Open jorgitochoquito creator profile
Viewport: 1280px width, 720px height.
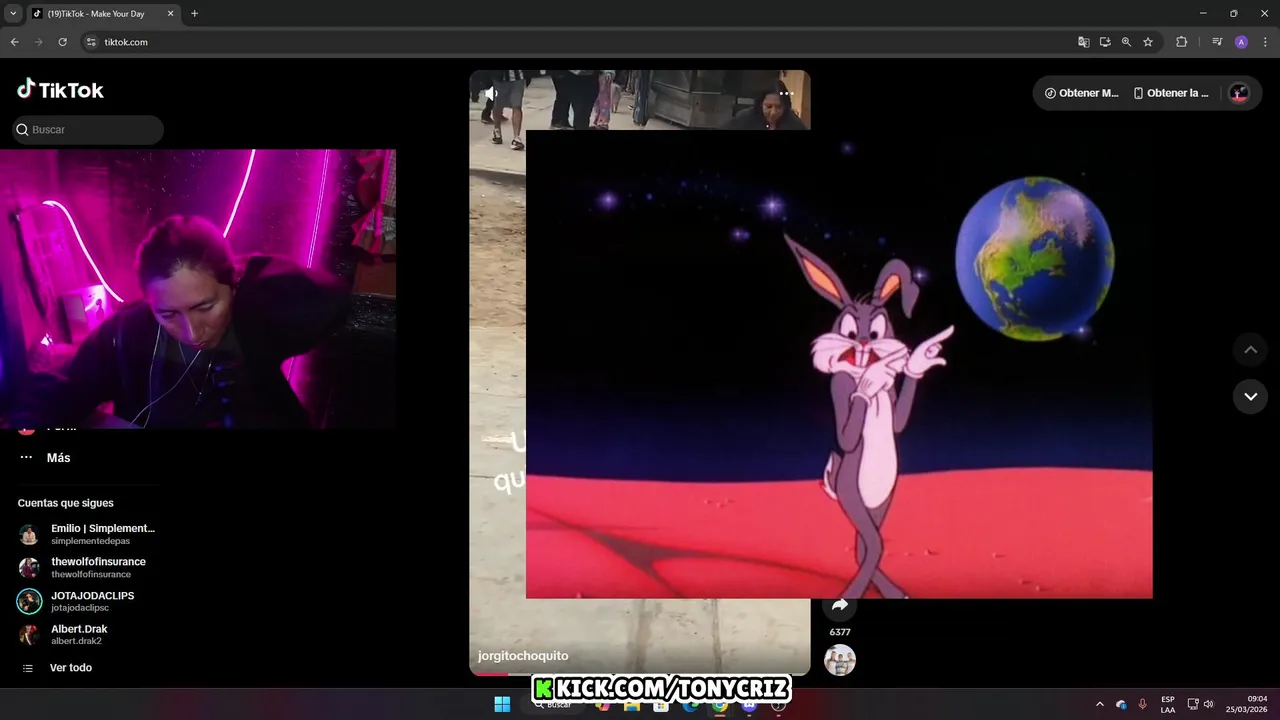[x=523, y=656]
